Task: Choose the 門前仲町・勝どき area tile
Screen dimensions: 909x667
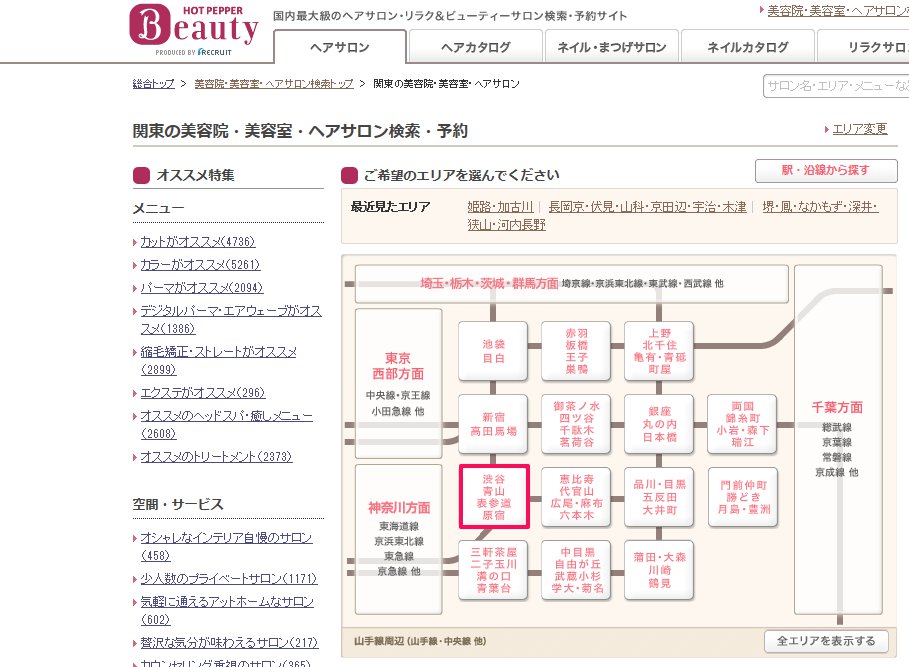Action: click(x=743, y=497)
